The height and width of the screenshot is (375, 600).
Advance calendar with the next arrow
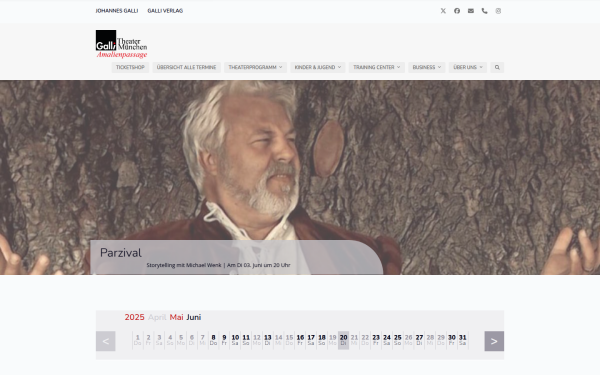point(494,341)
